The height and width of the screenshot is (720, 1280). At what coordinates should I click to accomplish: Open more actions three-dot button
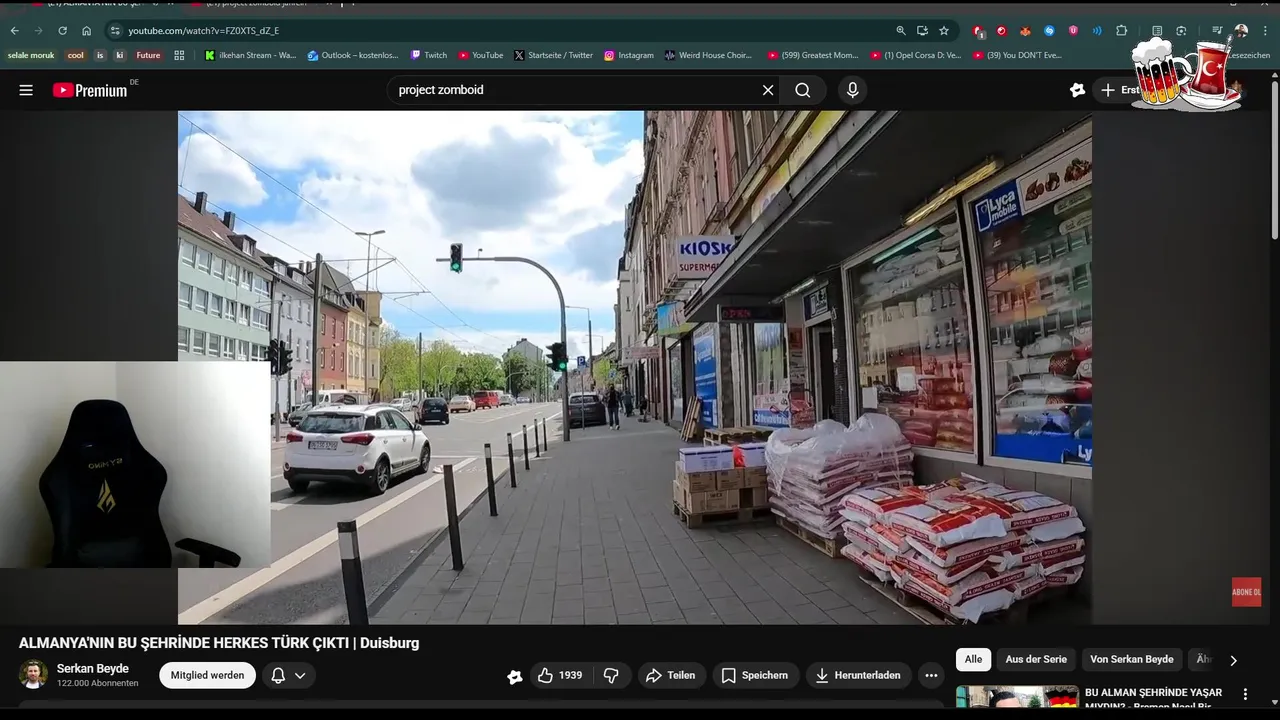[x=931, y=675]
